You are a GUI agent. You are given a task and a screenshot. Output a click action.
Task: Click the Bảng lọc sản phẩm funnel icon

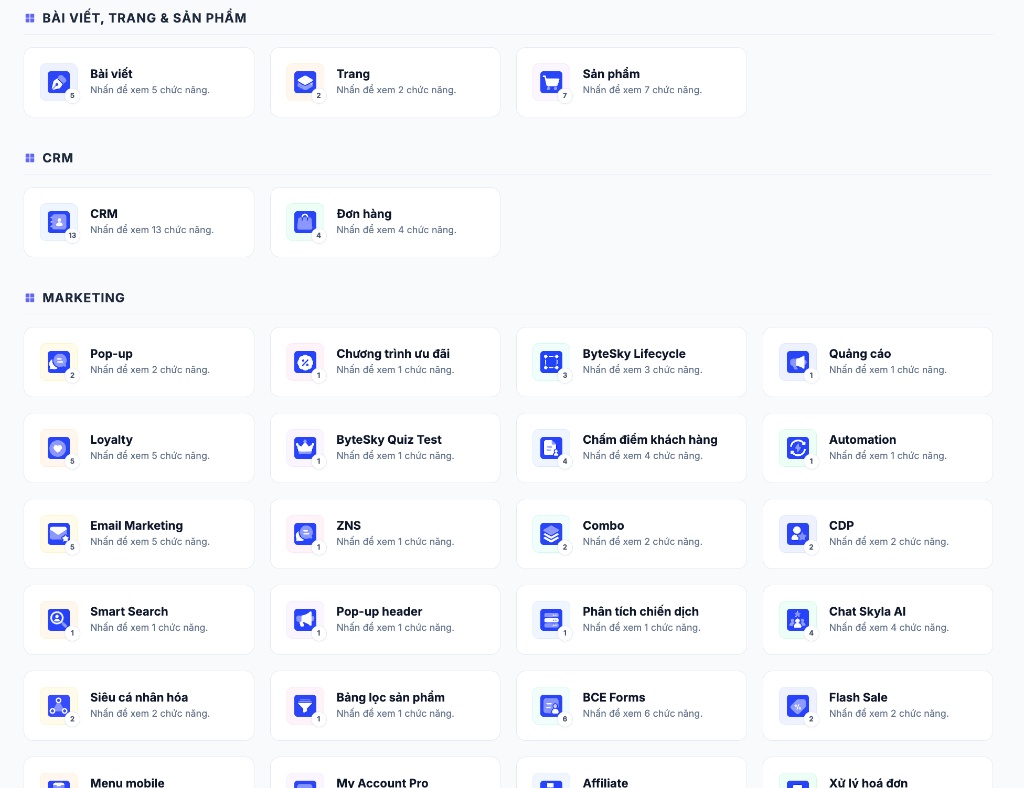[305, 706]
